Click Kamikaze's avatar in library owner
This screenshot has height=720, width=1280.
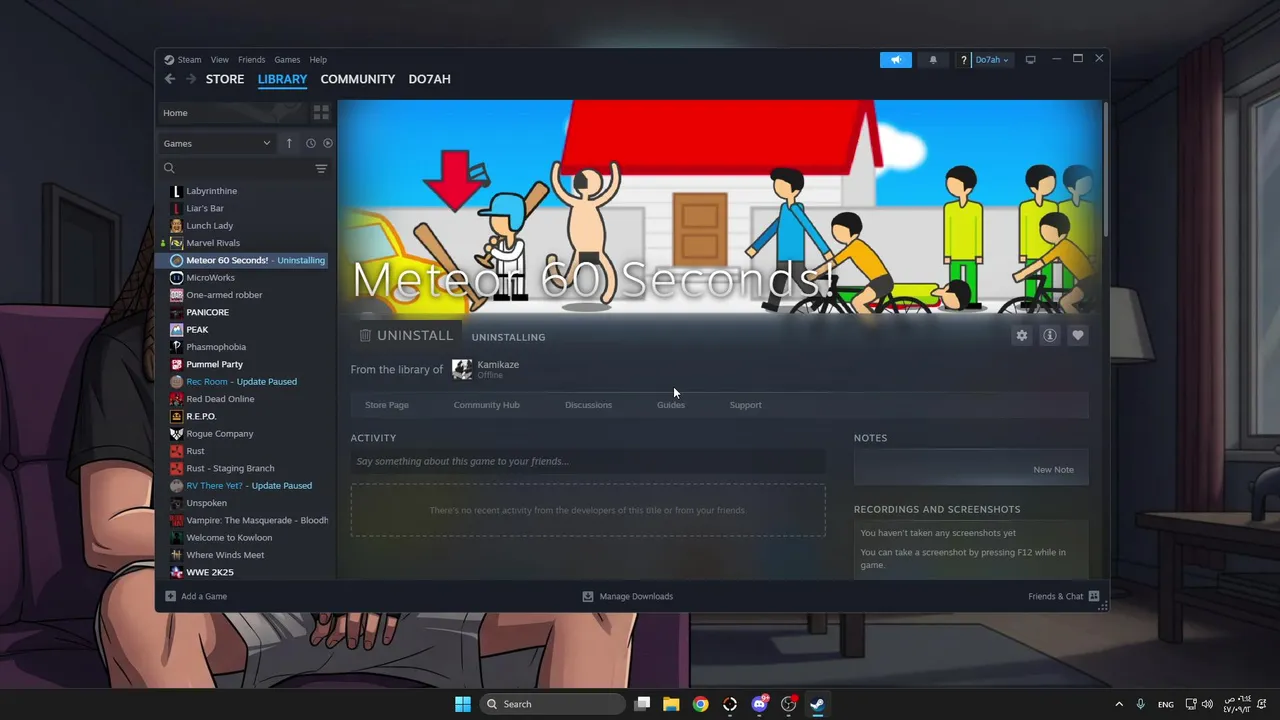(462, 370)
